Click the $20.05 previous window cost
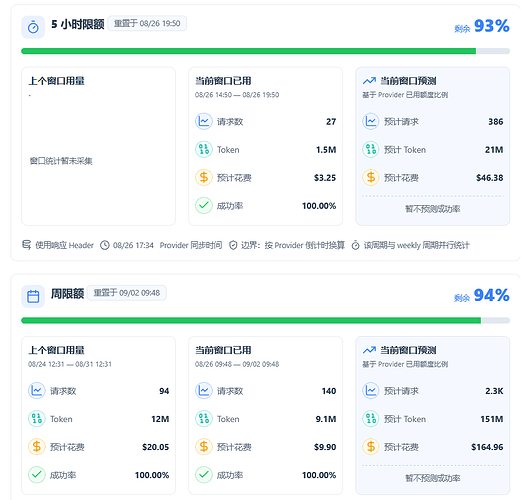This screenshot has height=500, width=521. [155, 447]
